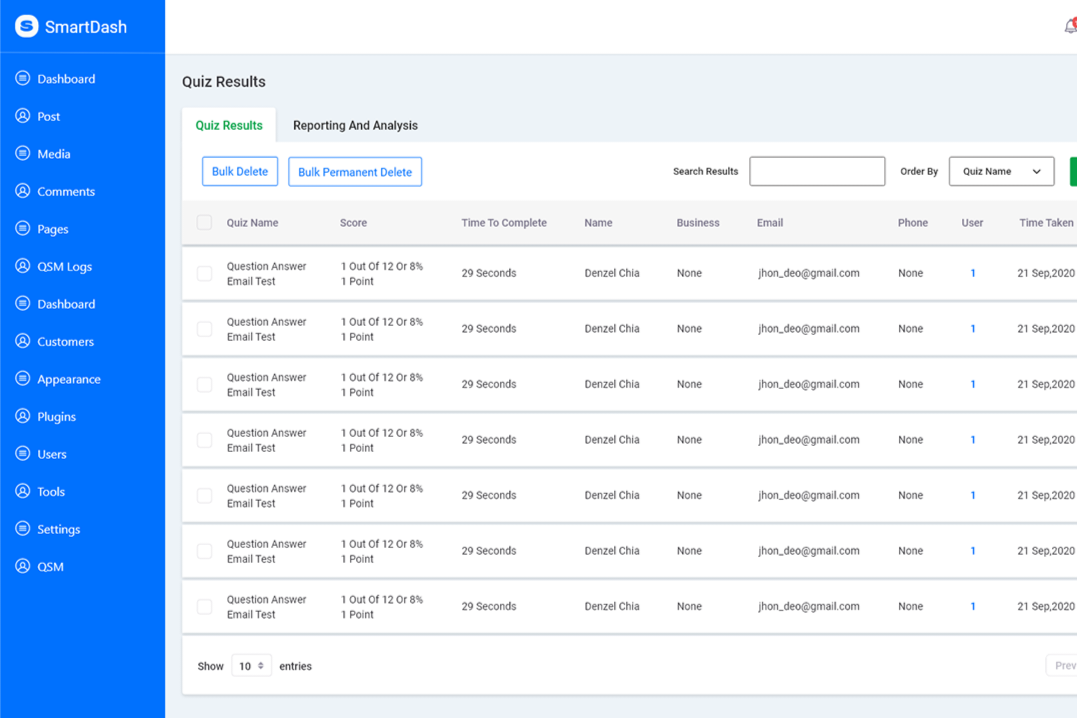Check the first quiz result row checkbox
The height and width of the screenshot is (718, 1077).
(x=204, y=273)
